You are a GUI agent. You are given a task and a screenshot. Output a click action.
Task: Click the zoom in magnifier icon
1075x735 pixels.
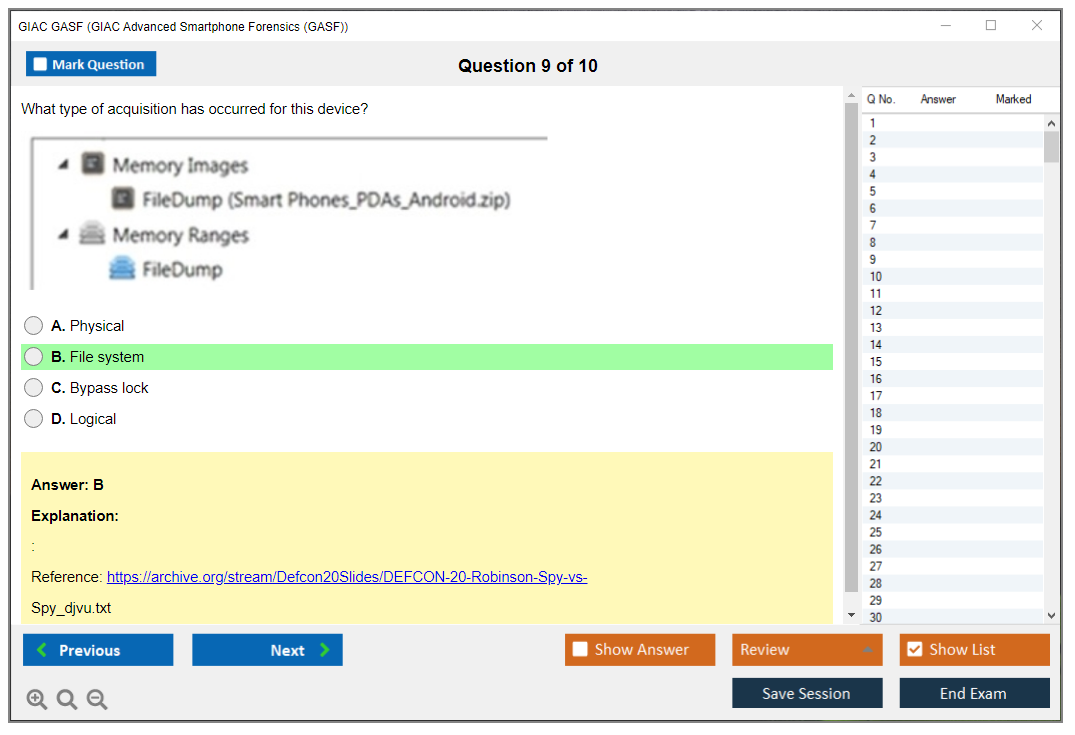point(37,700)
